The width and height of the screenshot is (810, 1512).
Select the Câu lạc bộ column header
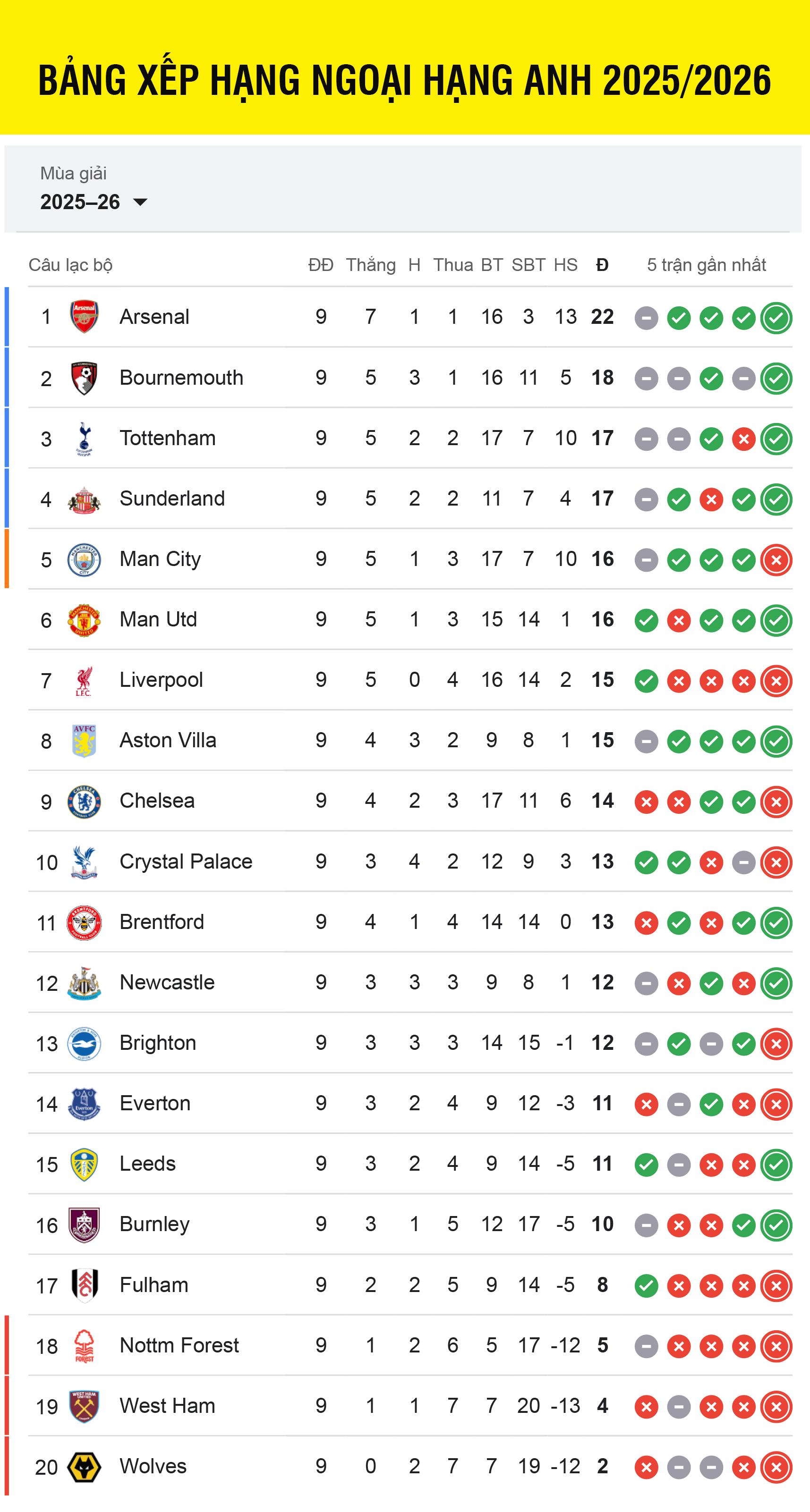[x=70, y=265]
